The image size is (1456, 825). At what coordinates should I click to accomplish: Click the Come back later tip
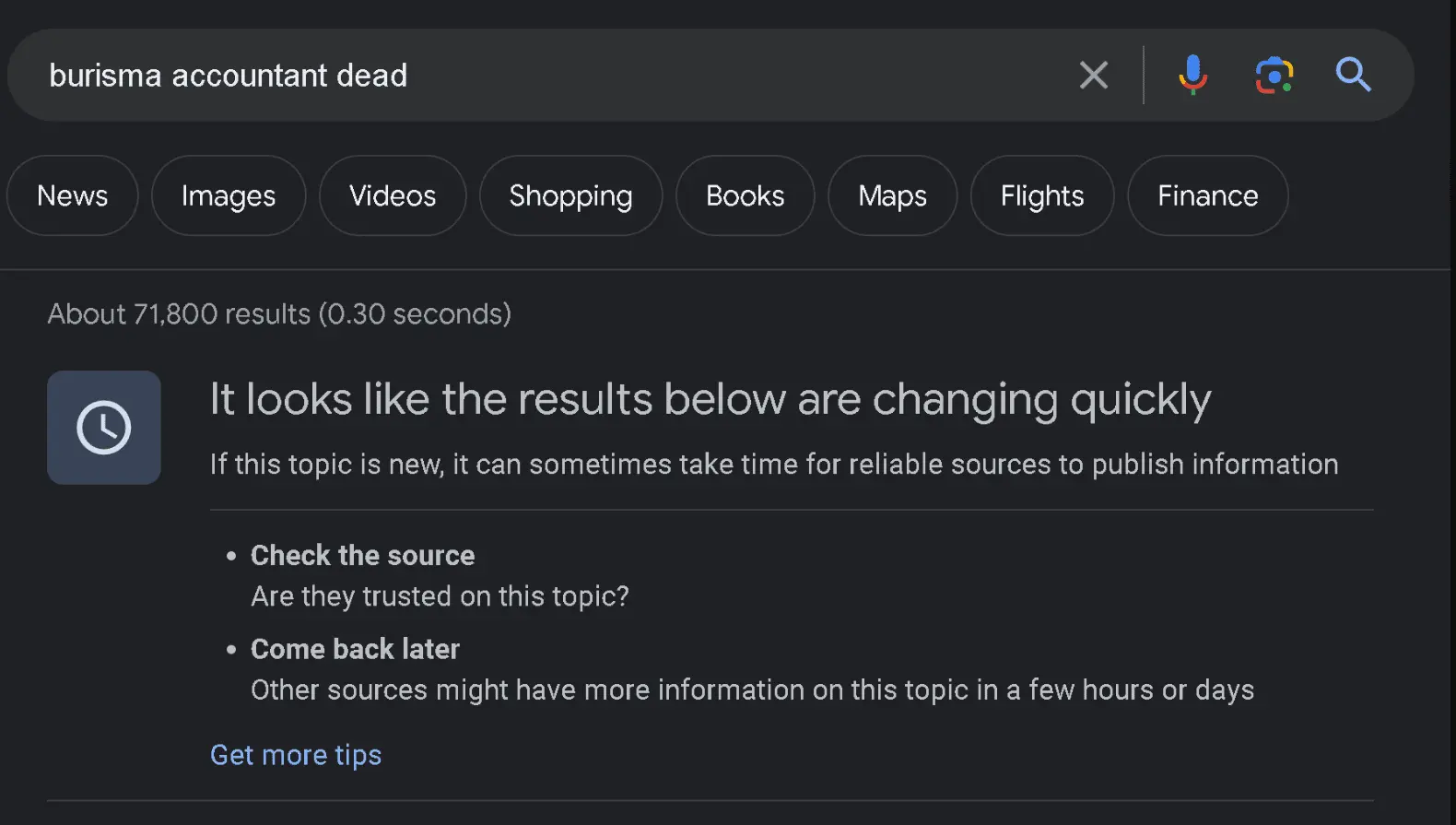[355, 650]
